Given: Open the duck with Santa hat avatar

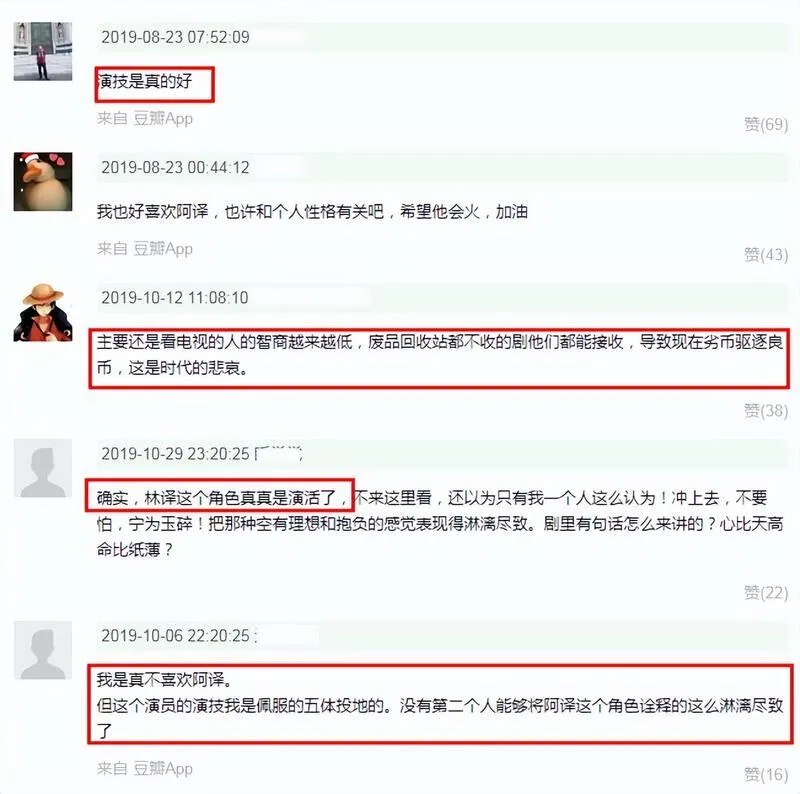Looking at the screenshot, I should [43, 182].
